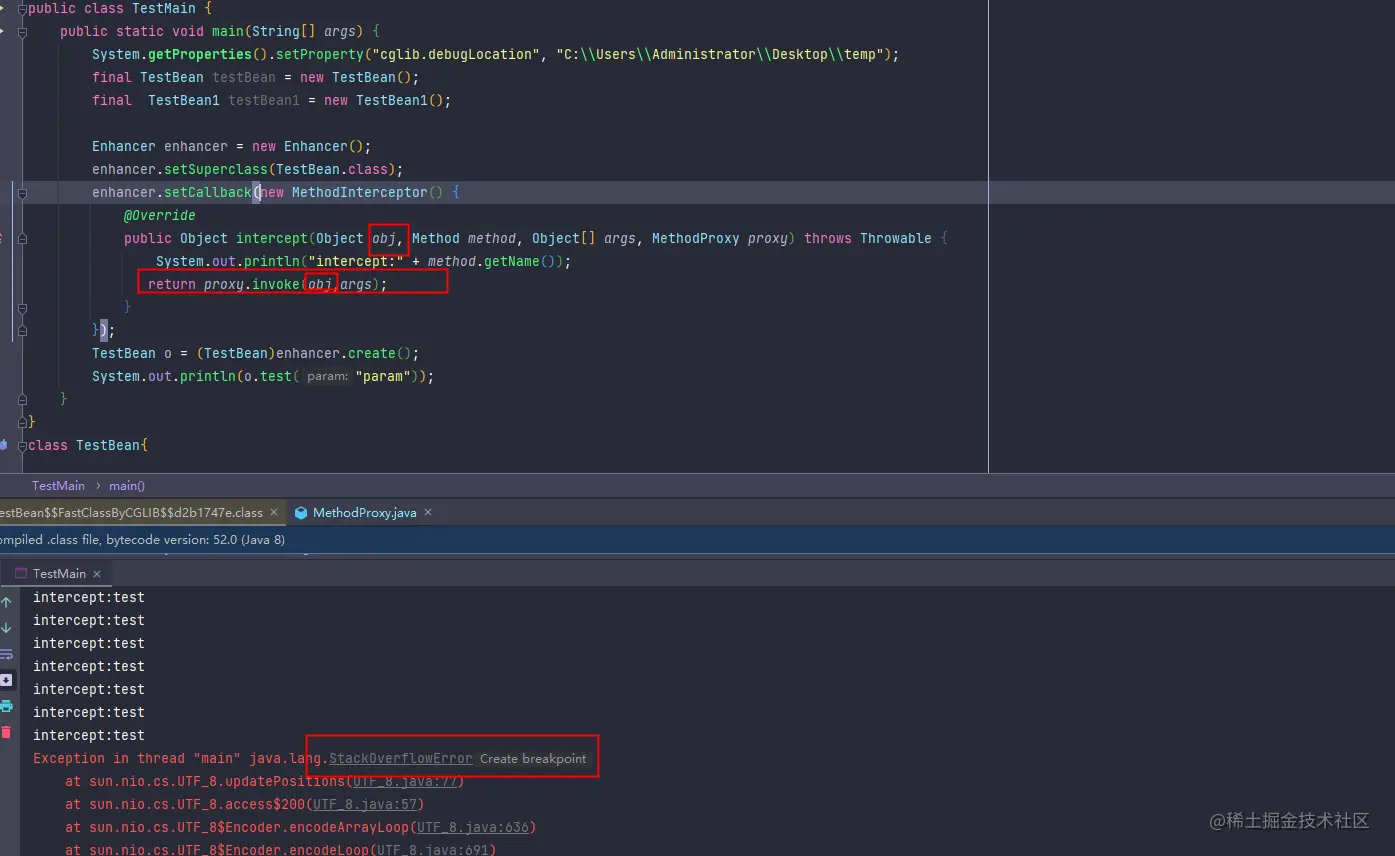Open the UTF_8.java:57 stack trace link

tap(365, 805)
